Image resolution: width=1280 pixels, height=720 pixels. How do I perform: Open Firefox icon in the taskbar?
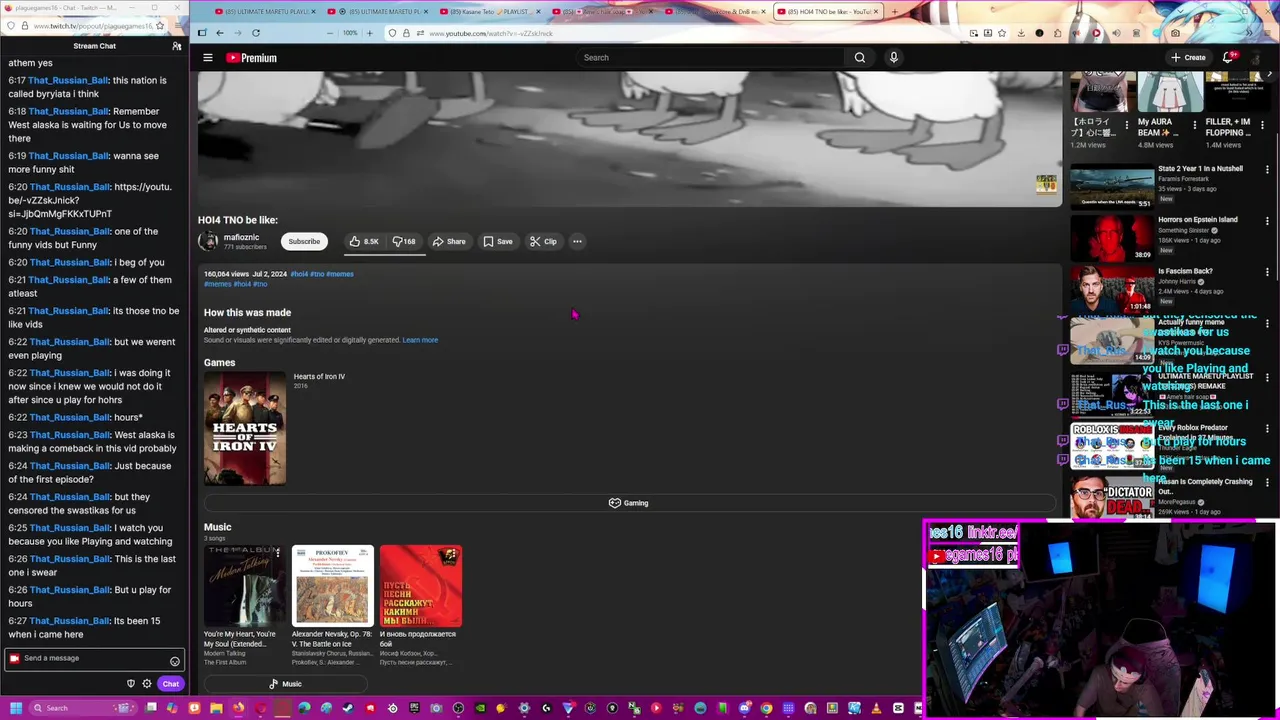click(238, 708)
